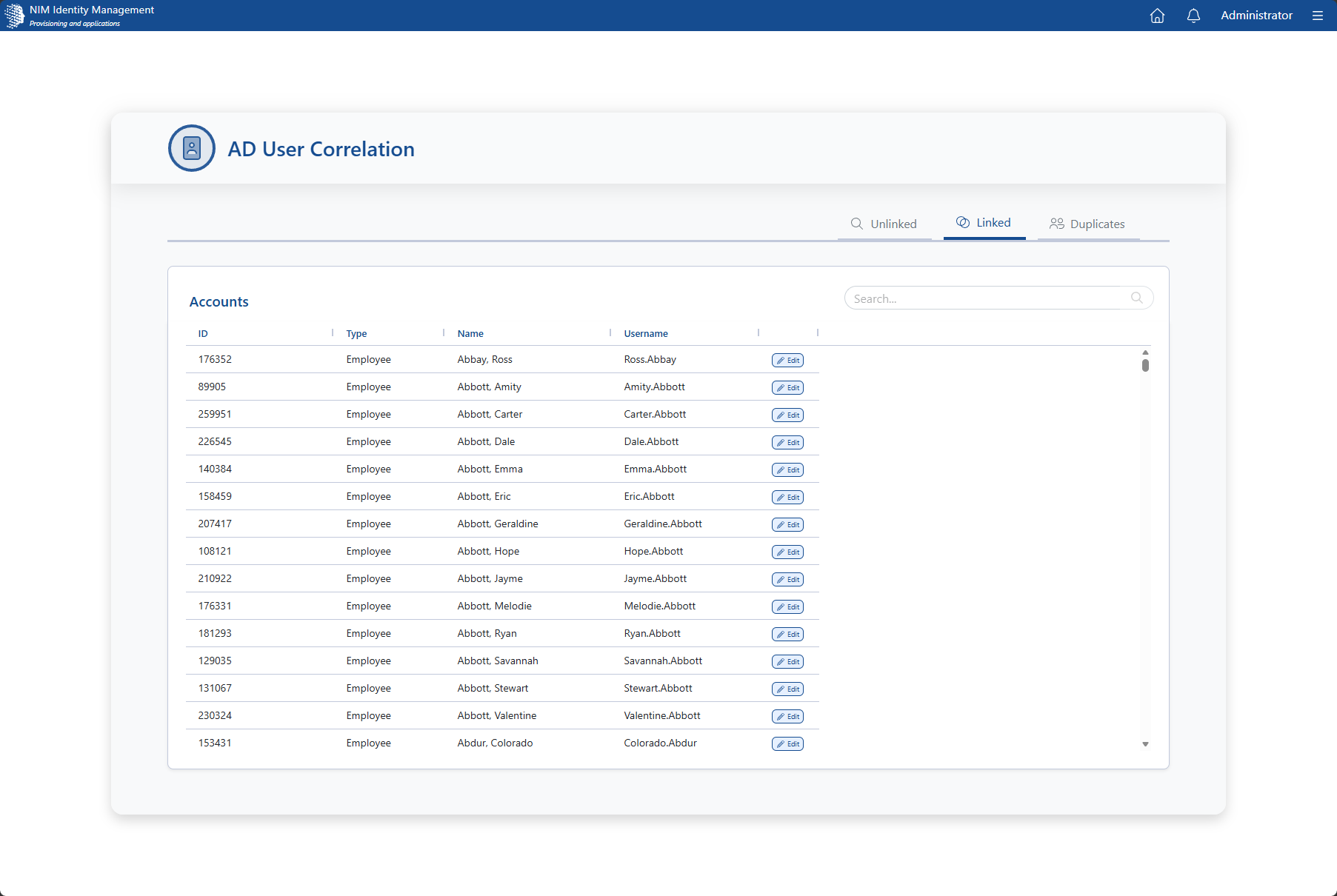Edit the Abbott, Dale account
The width and height of the screenshot is (1337, 896).
point(787,442)
